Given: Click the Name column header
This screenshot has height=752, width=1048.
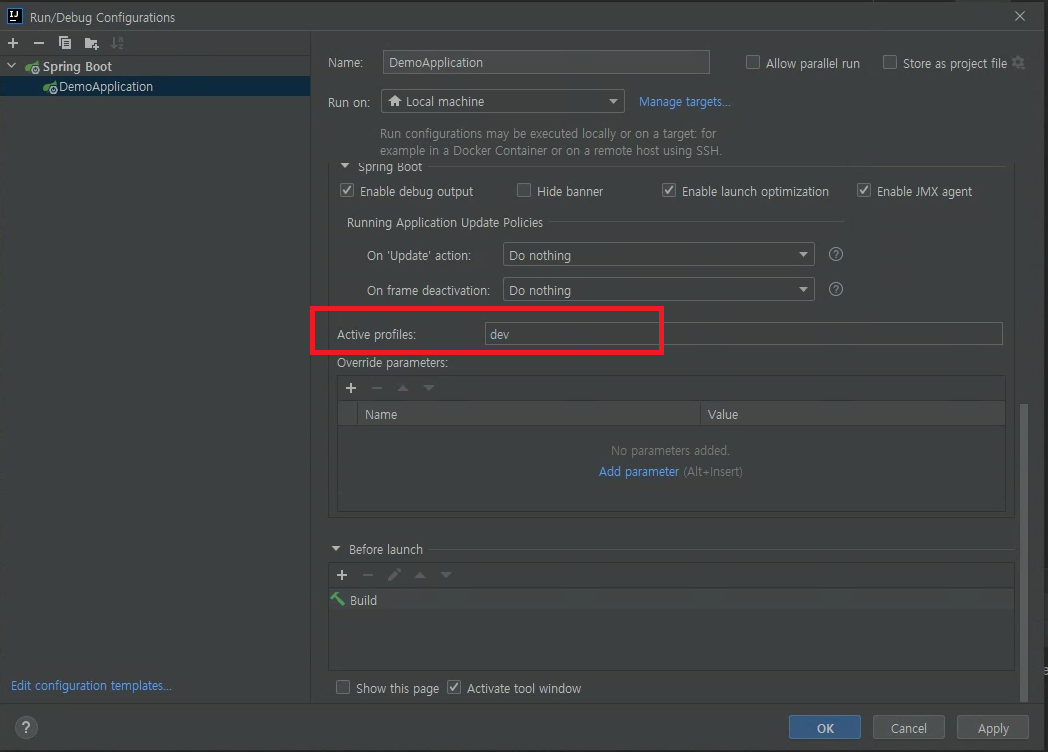Looking at the screenshot, I should point(528,414).
